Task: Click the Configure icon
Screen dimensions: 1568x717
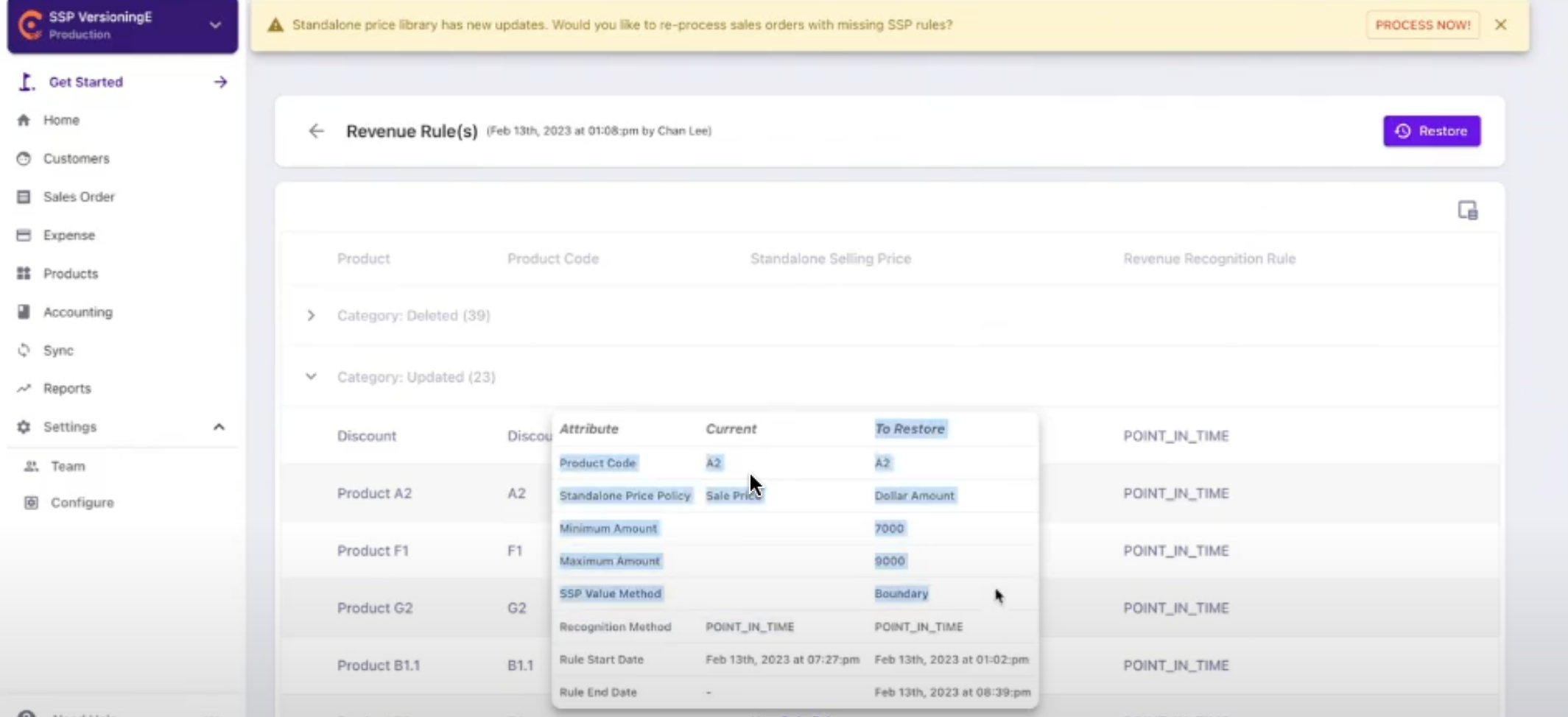Action: click(31, 502)
